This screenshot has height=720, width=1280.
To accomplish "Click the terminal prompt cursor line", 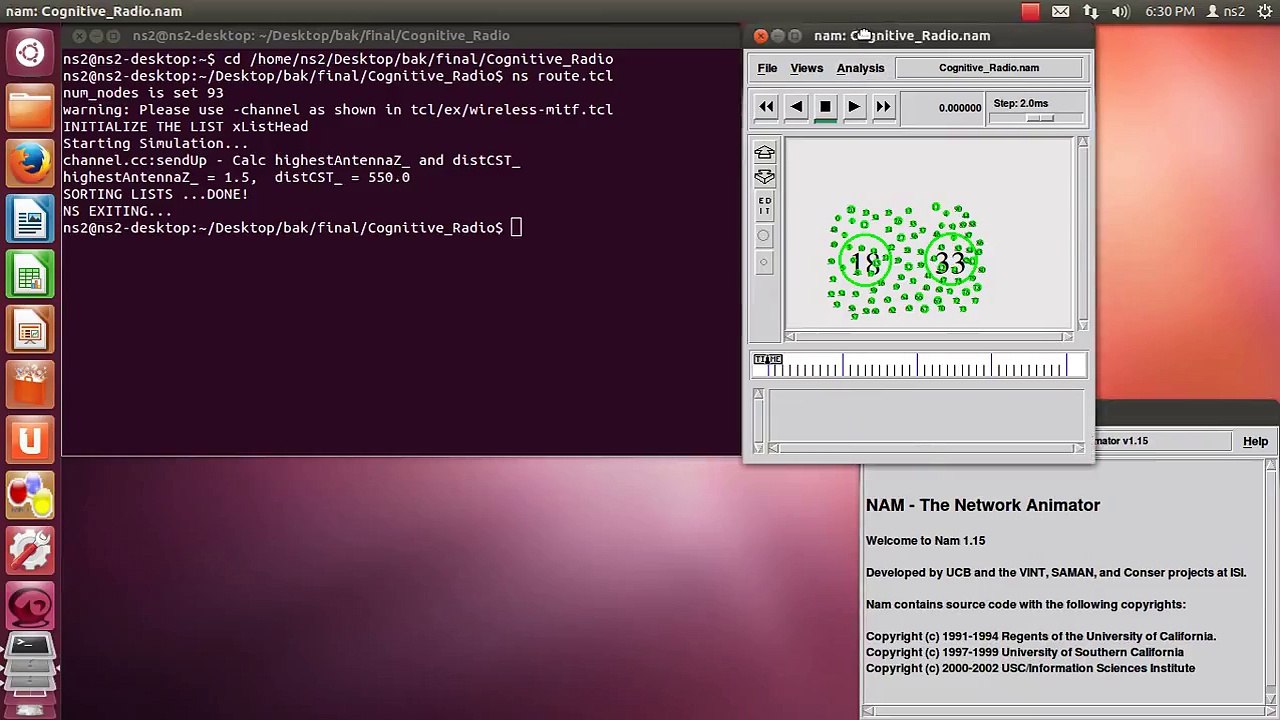I will pos(292,228).
